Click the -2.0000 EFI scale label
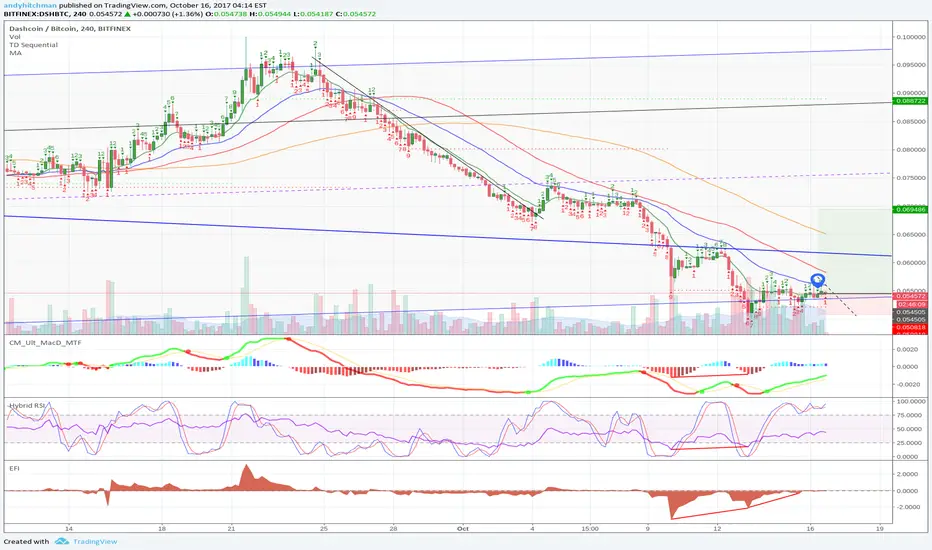 (910, 507)
